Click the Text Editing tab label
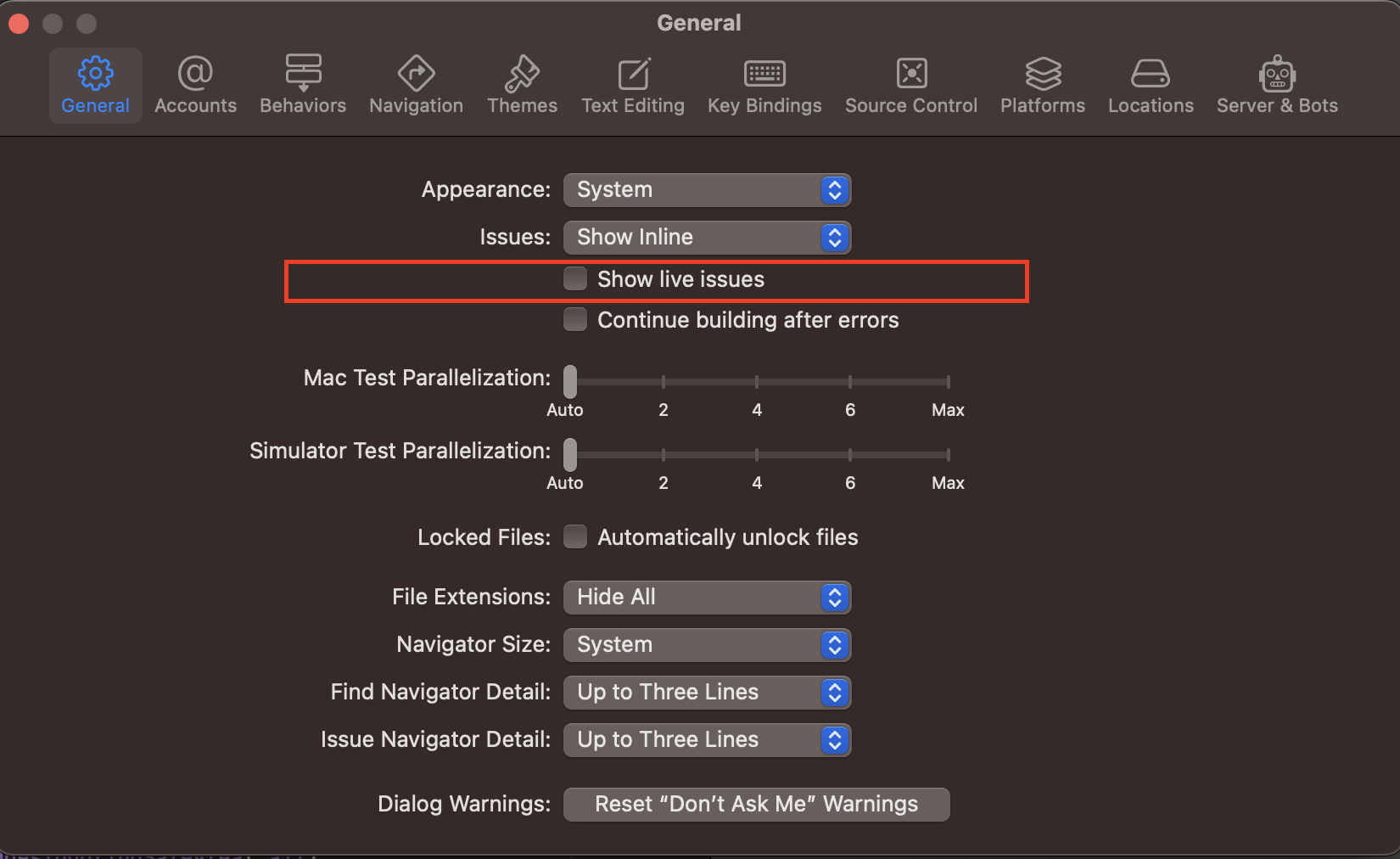The width and height of the screenshot is (1400, 859). 633,105
